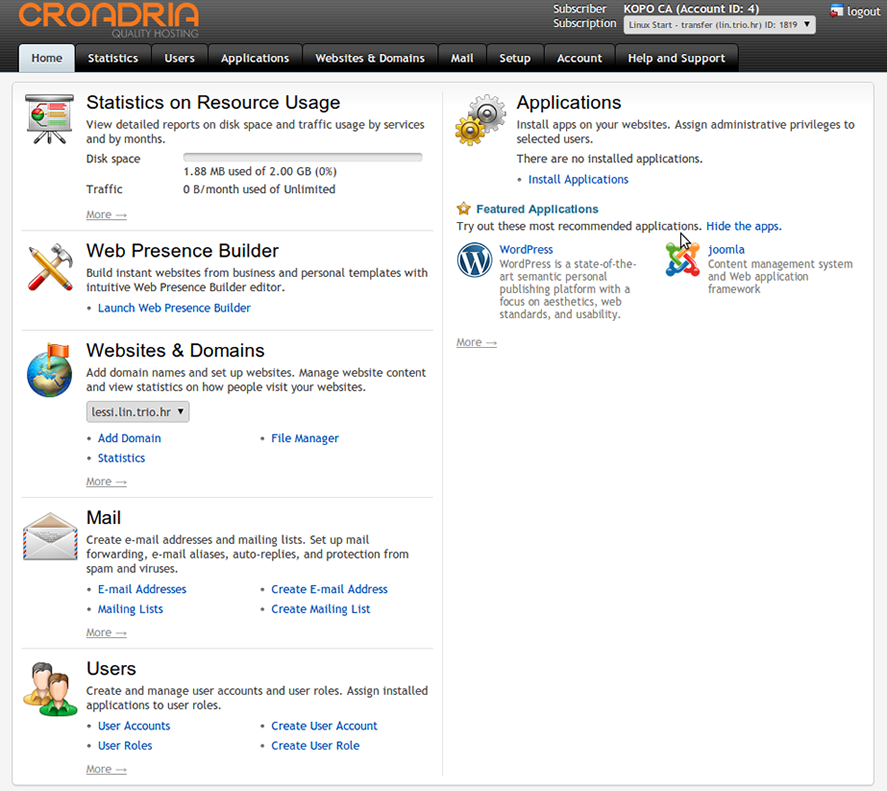Hide the apps link
Viewport: 887px width, 791px height.
743,226
